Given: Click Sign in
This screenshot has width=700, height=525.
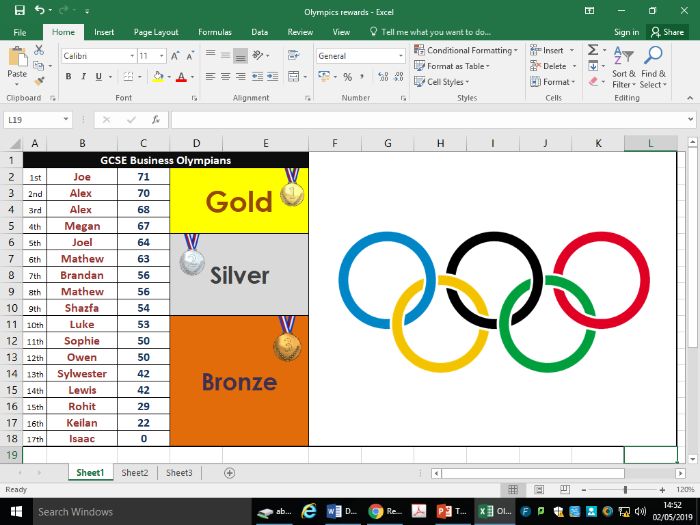Looking at the screenshot, I should pyautogui.click(x=626, y=32).
